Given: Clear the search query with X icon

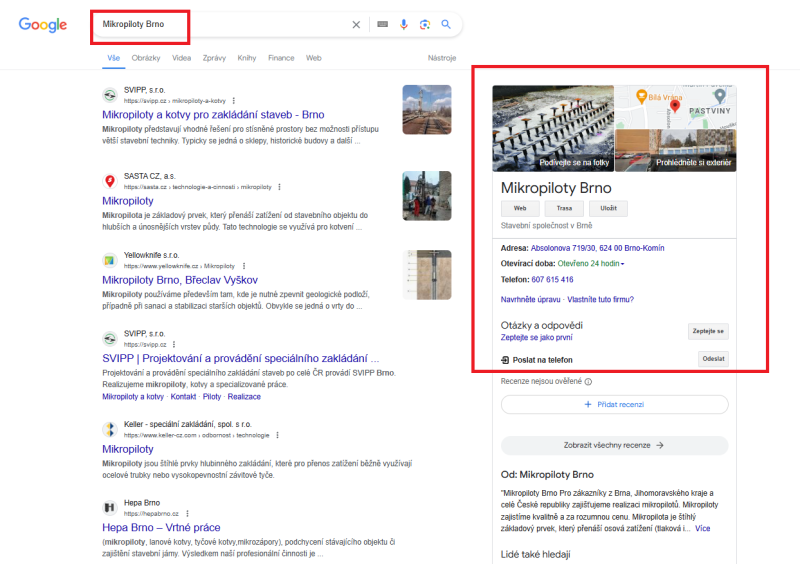Looking at the screenshot, I should (x=356, y=24).
